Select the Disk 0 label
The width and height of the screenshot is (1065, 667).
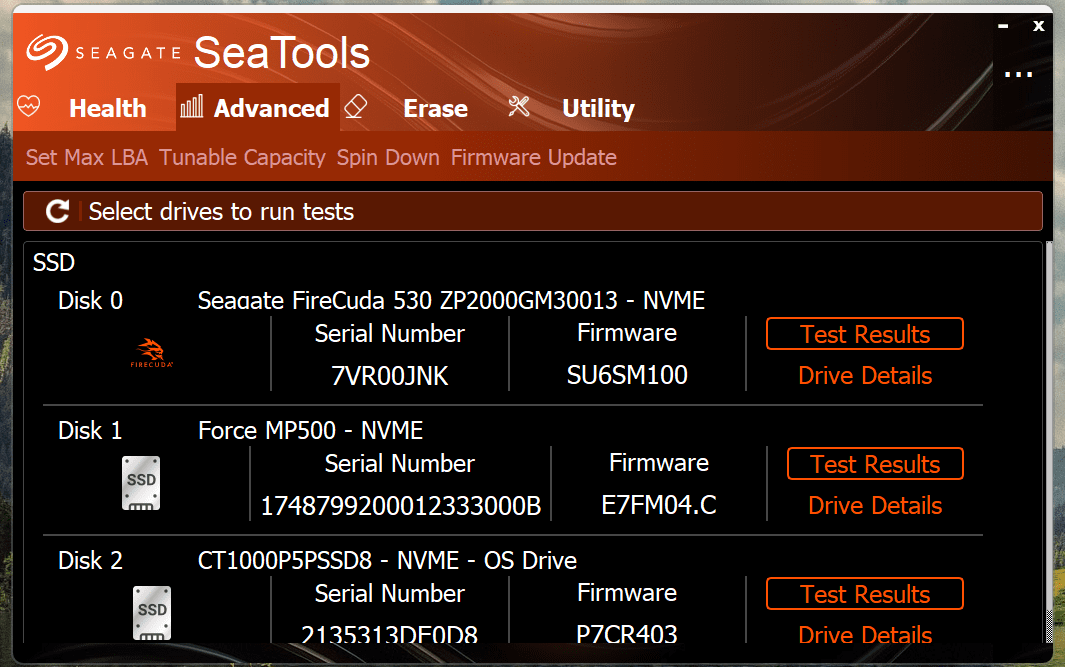pos(90,300)
